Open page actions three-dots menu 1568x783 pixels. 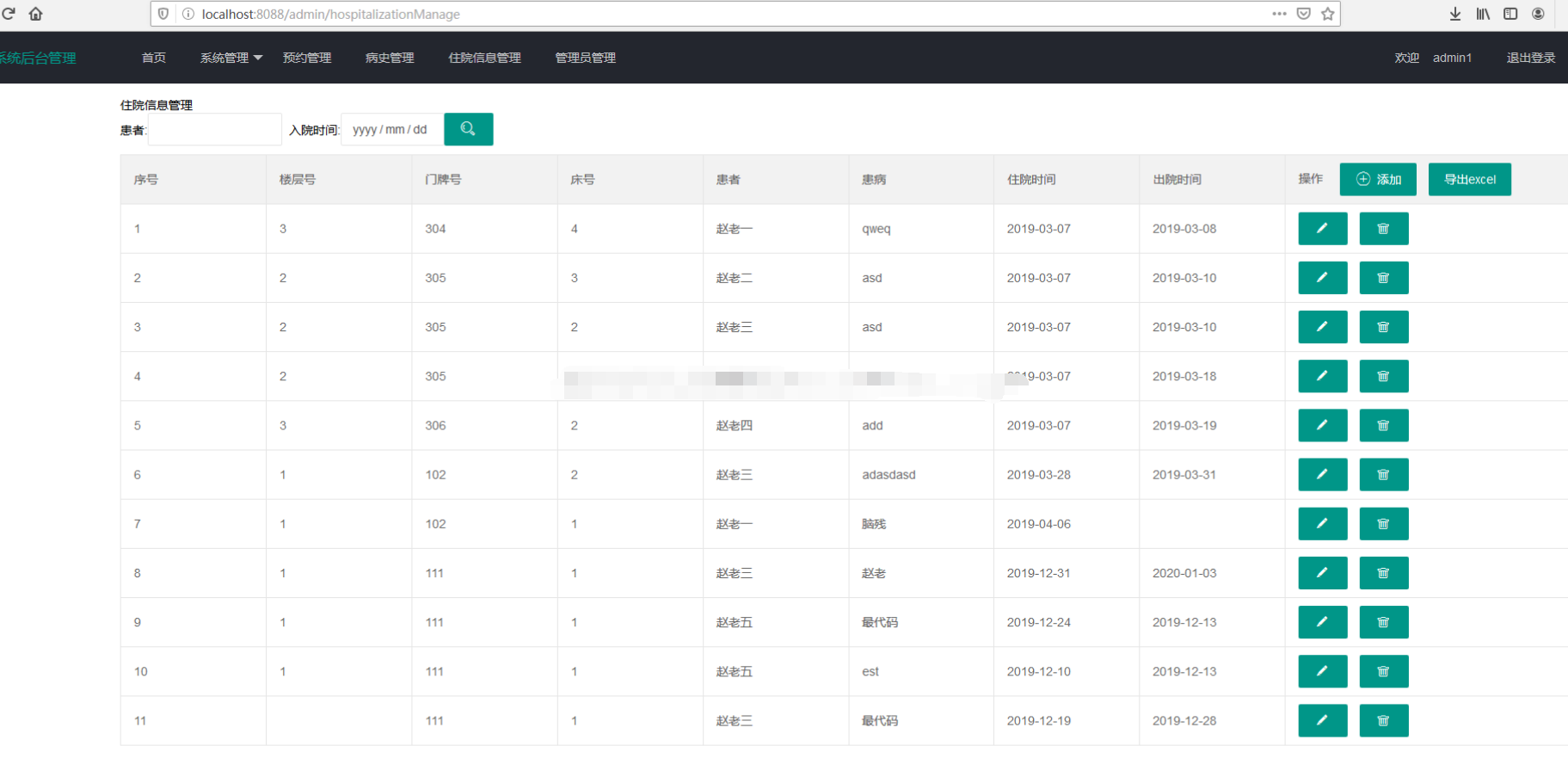tap(1279, 14)
